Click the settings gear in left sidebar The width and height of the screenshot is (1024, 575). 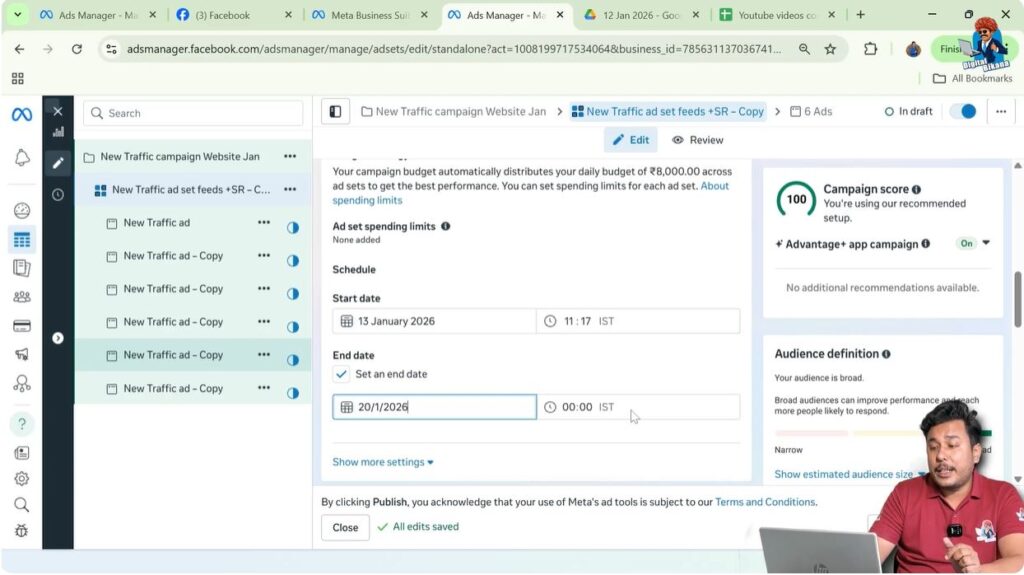tap(21, 479)
